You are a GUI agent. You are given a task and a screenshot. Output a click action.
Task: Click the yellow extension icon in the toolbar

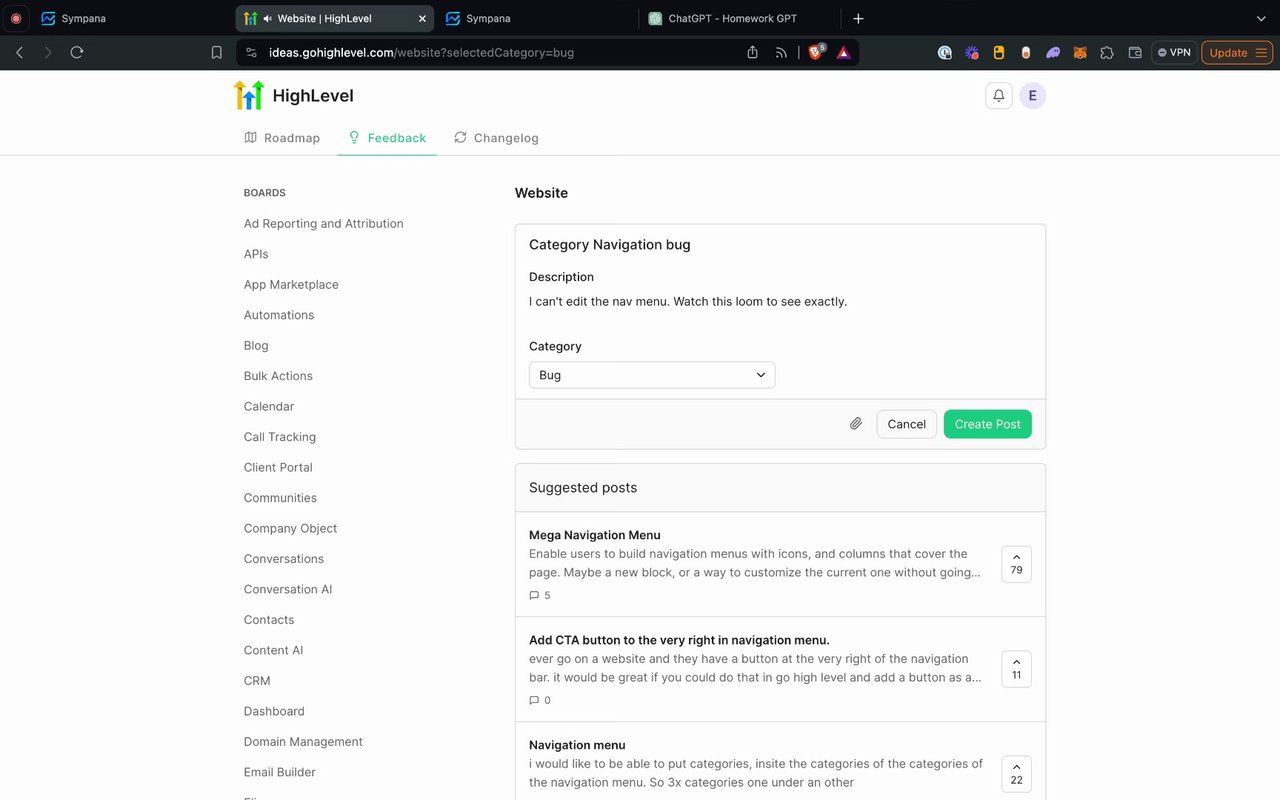[x=998, y=53]
